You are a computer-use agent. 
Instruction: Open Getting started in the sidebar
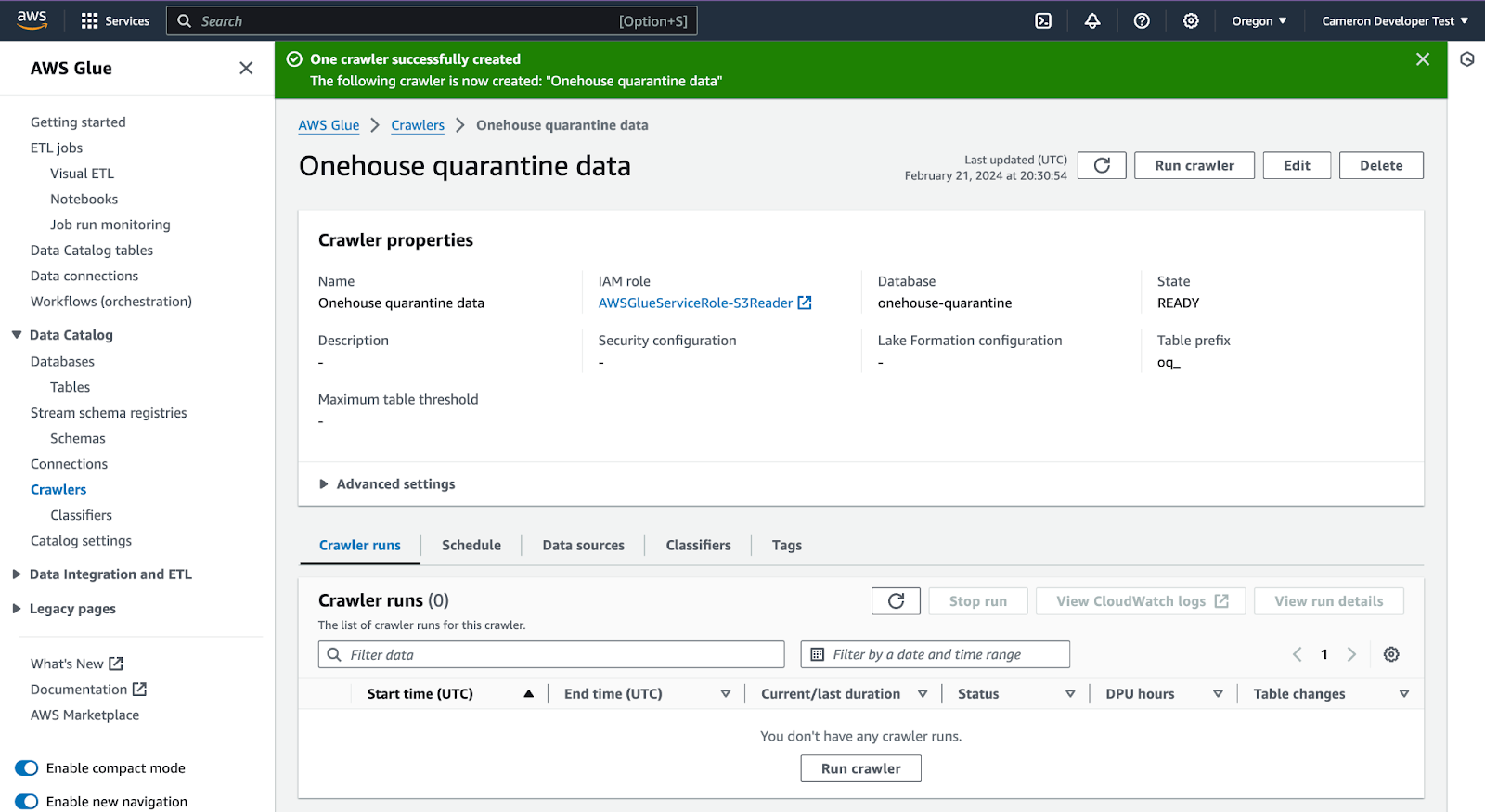coord(78,122)
